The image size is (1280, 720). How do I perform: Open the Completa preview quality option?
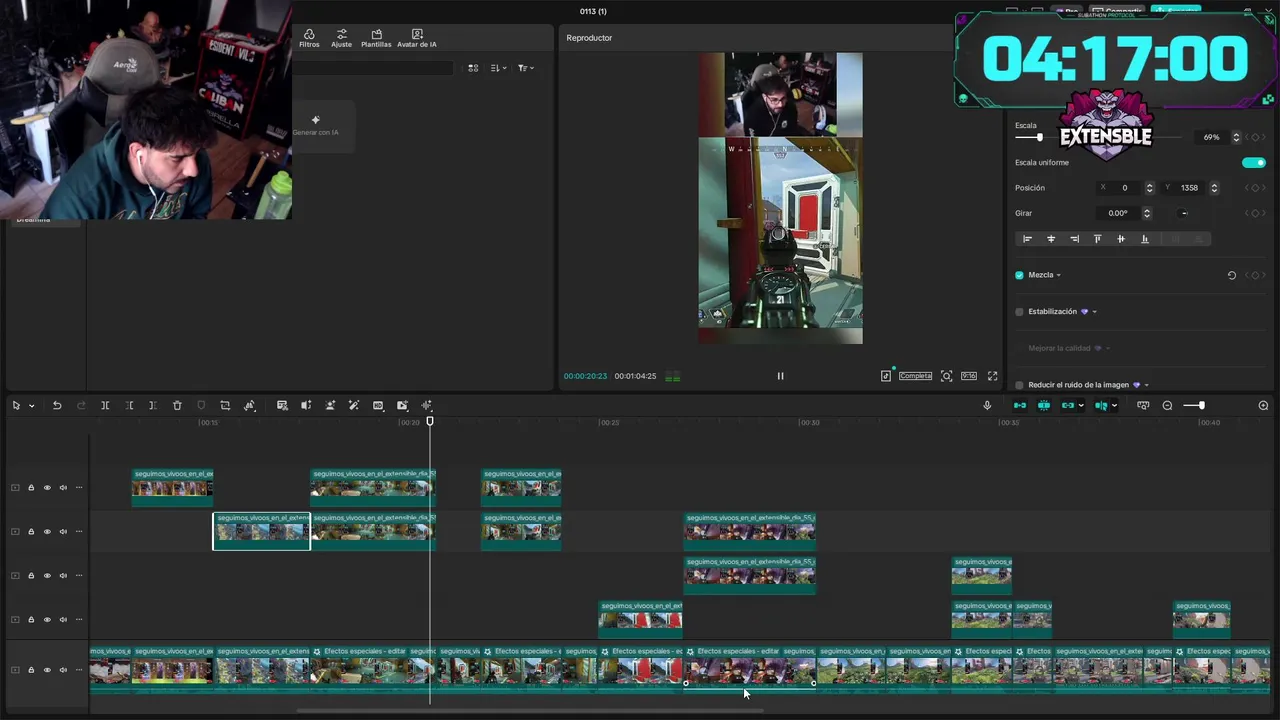tap(915, 376)
